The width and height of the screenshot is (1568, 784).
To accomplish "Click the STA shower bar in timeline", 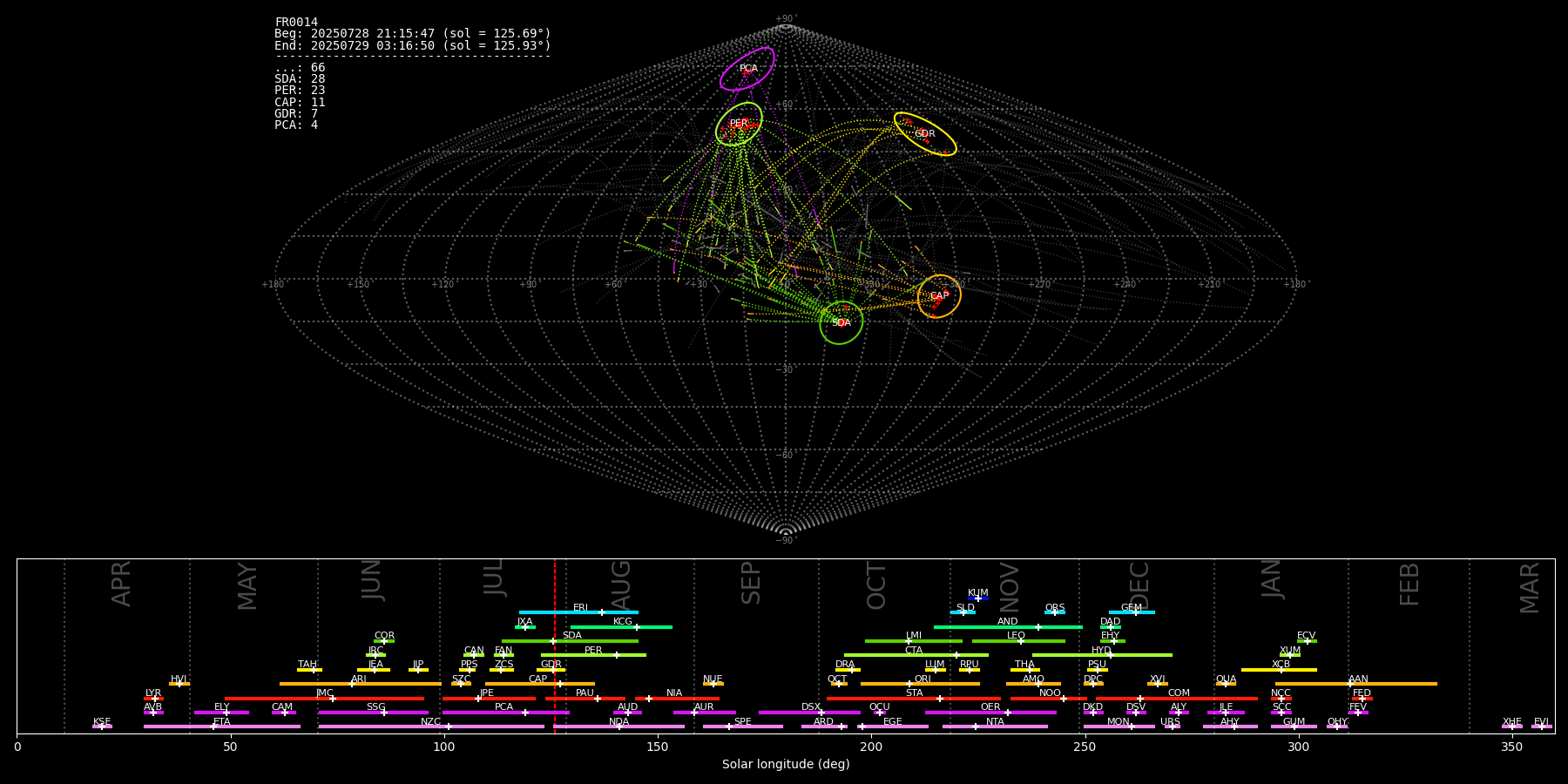I will [914, 699].
